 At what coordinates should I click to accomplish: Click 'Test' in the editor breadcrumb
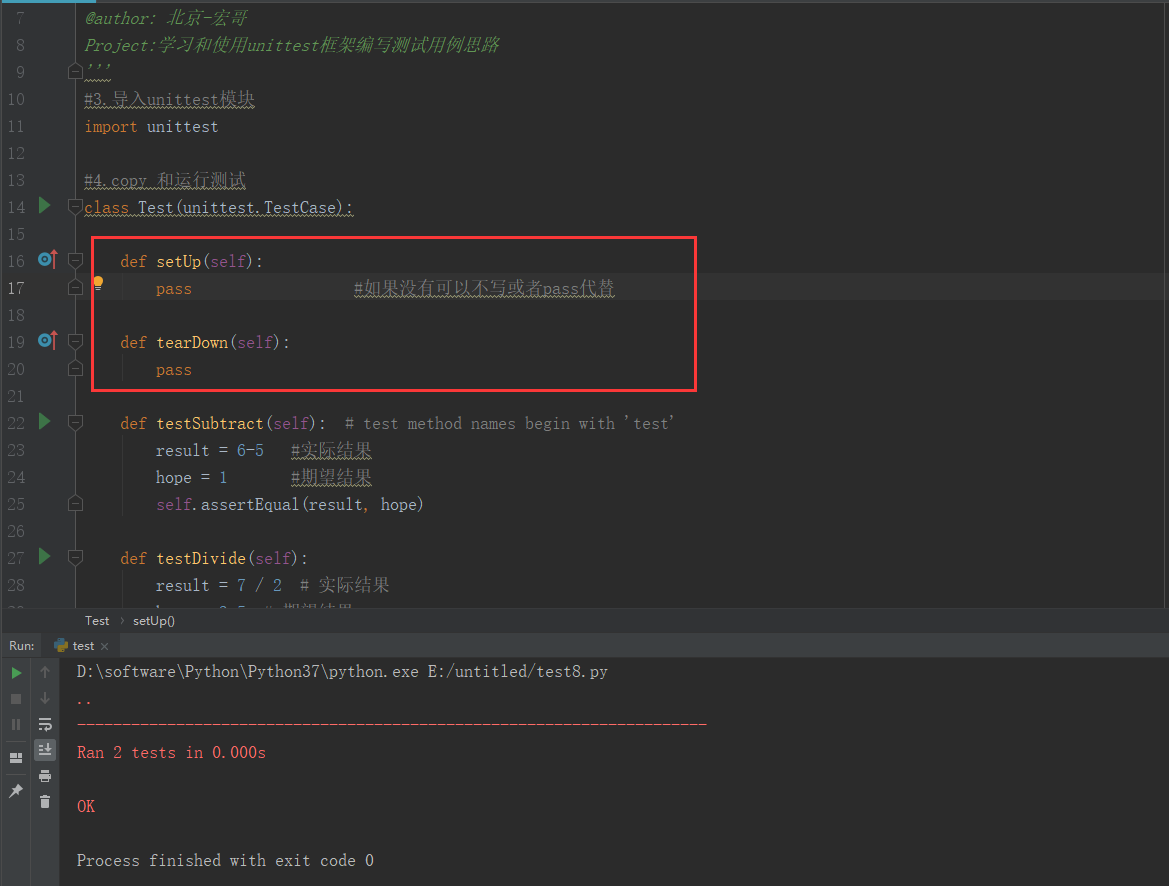click(97, 620)
